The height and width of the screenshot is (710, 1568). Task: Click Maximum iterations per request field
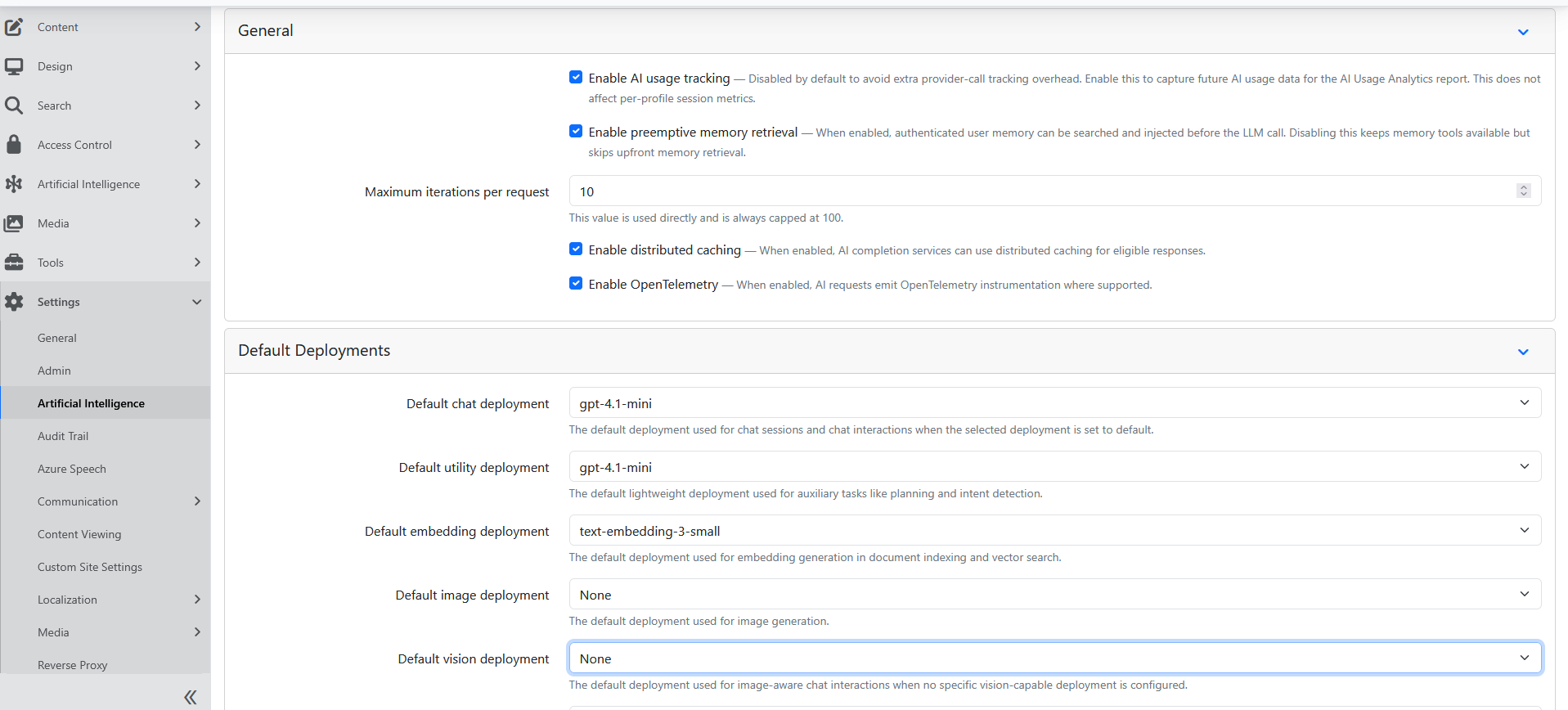(1055, 191)
